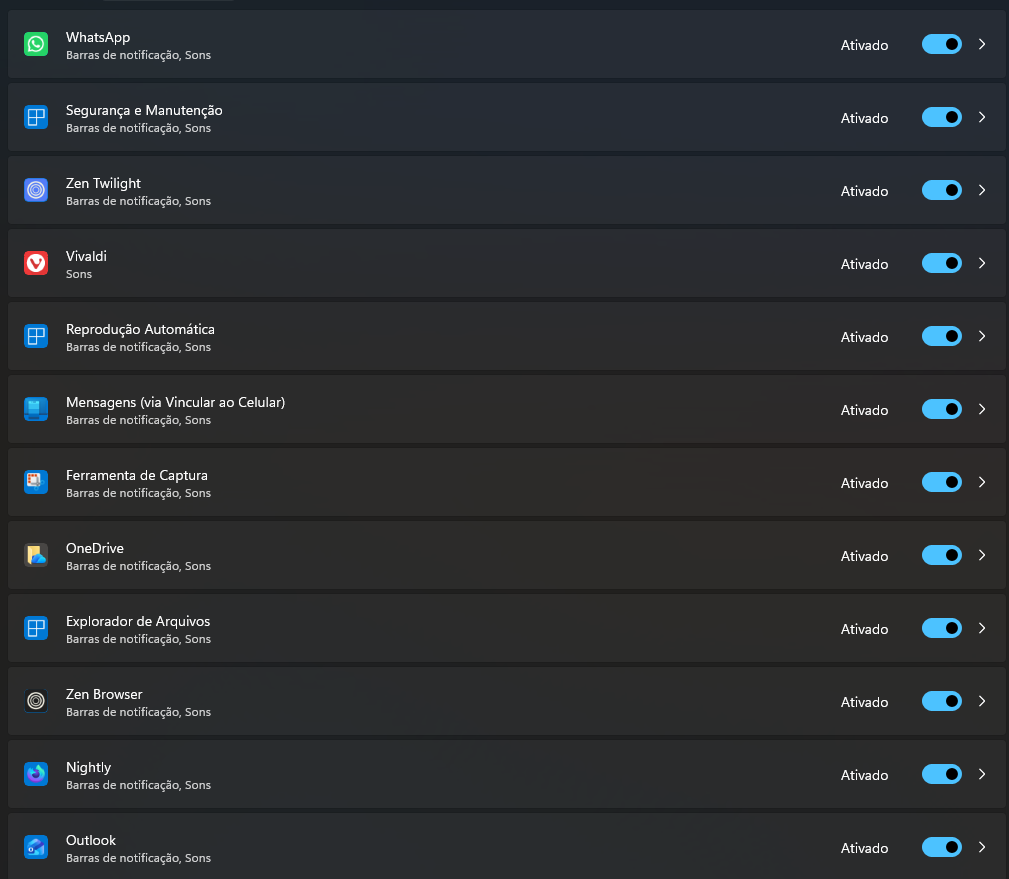This screenshot has height=879, width=1009.
Task: Click the Outlook app icon
Action: (x=36, y=847)
